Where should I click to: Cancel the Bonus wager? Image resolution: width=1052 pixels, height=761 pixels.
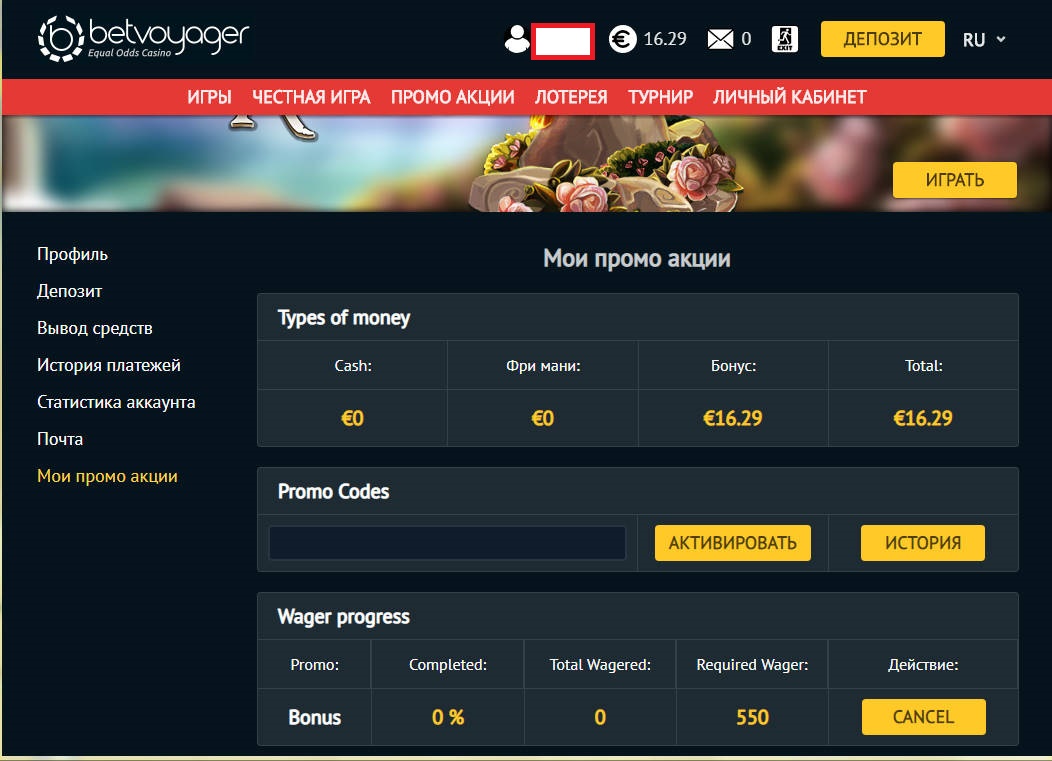click(x=923, y=717)
